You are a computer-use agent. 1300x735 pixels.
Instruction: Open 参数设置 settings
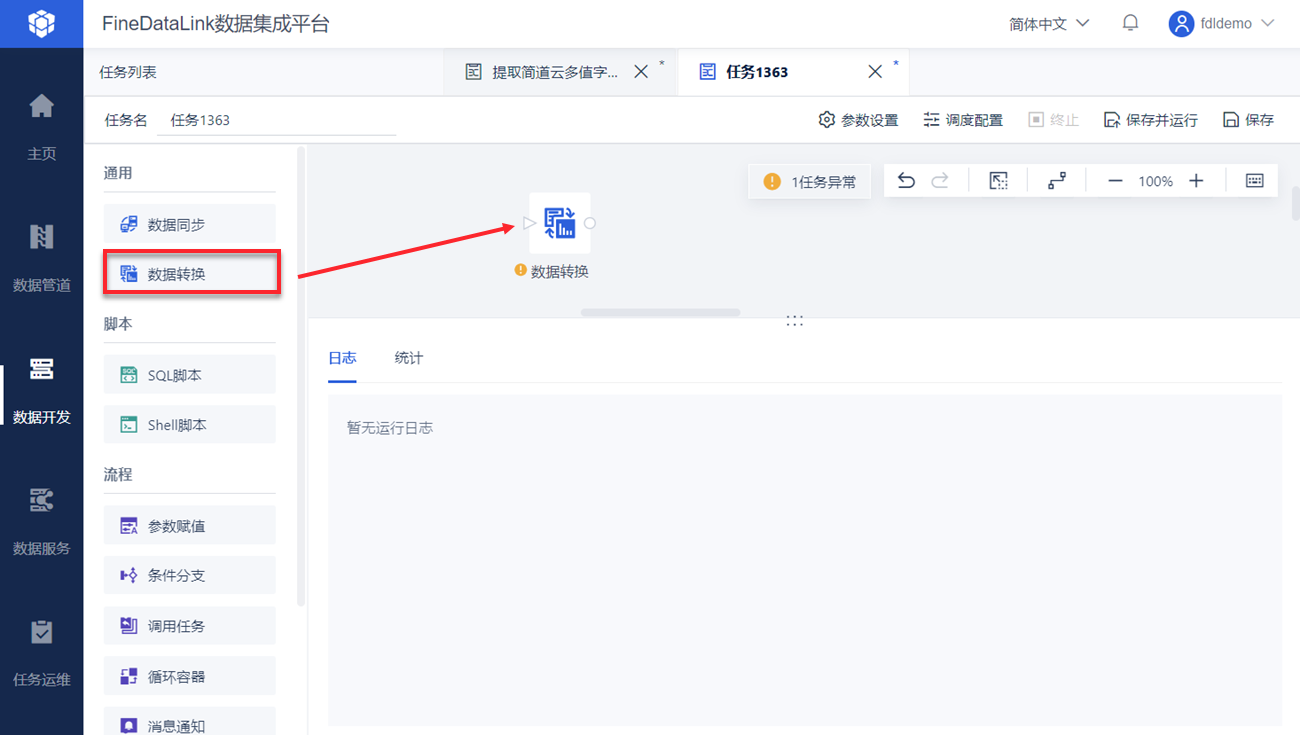[x=858, y=120]
